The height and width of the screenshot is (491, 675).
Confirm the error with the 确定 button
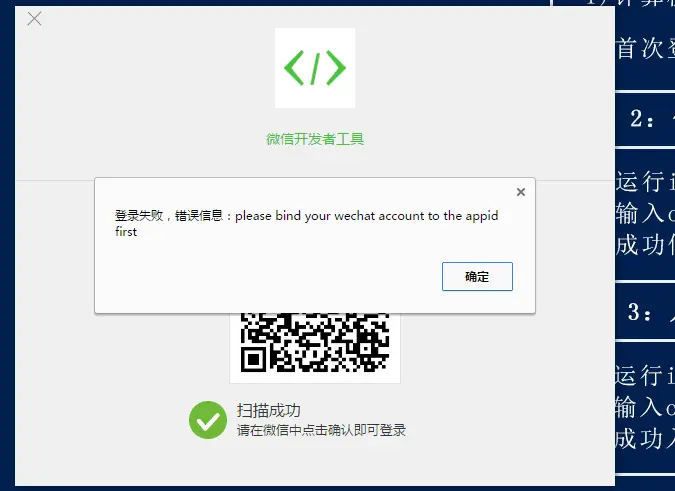pos(477,276)
